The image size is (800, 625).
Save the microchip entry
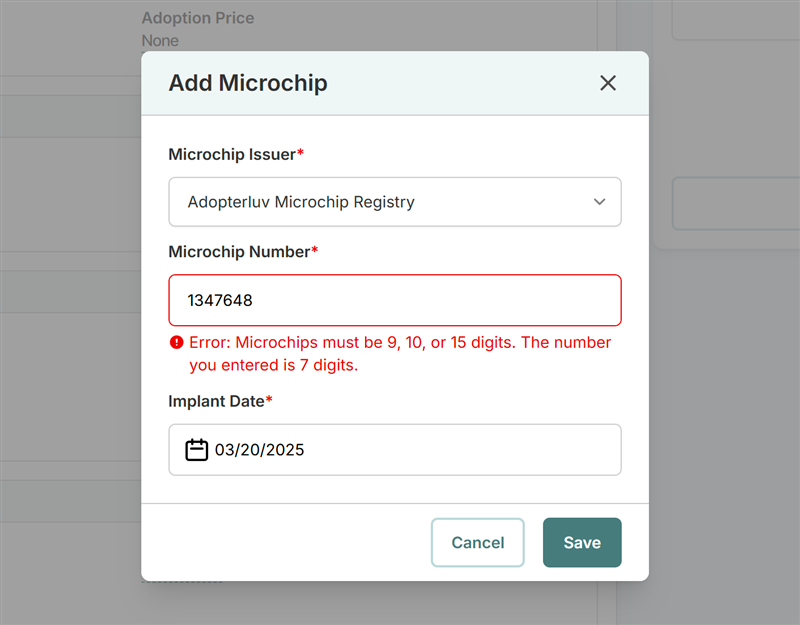pos(582,542)
